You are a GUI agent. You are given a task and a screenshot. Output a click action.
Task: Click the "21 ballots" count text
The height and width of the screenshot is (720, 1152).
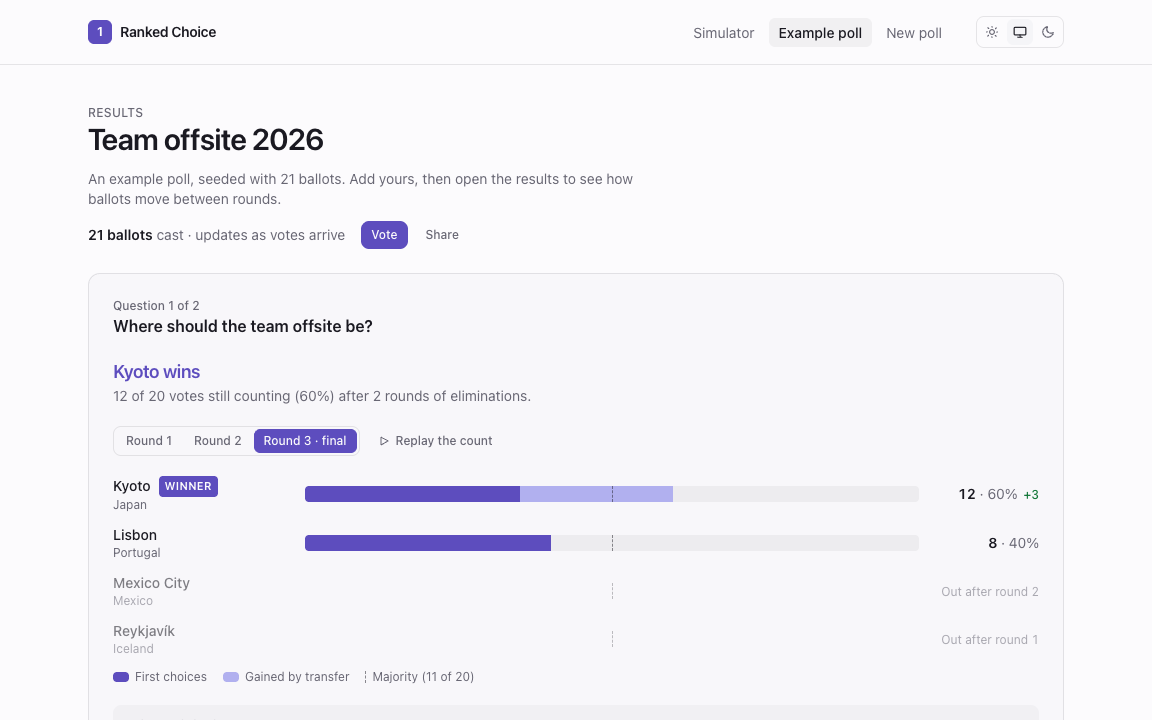point(120,235)
